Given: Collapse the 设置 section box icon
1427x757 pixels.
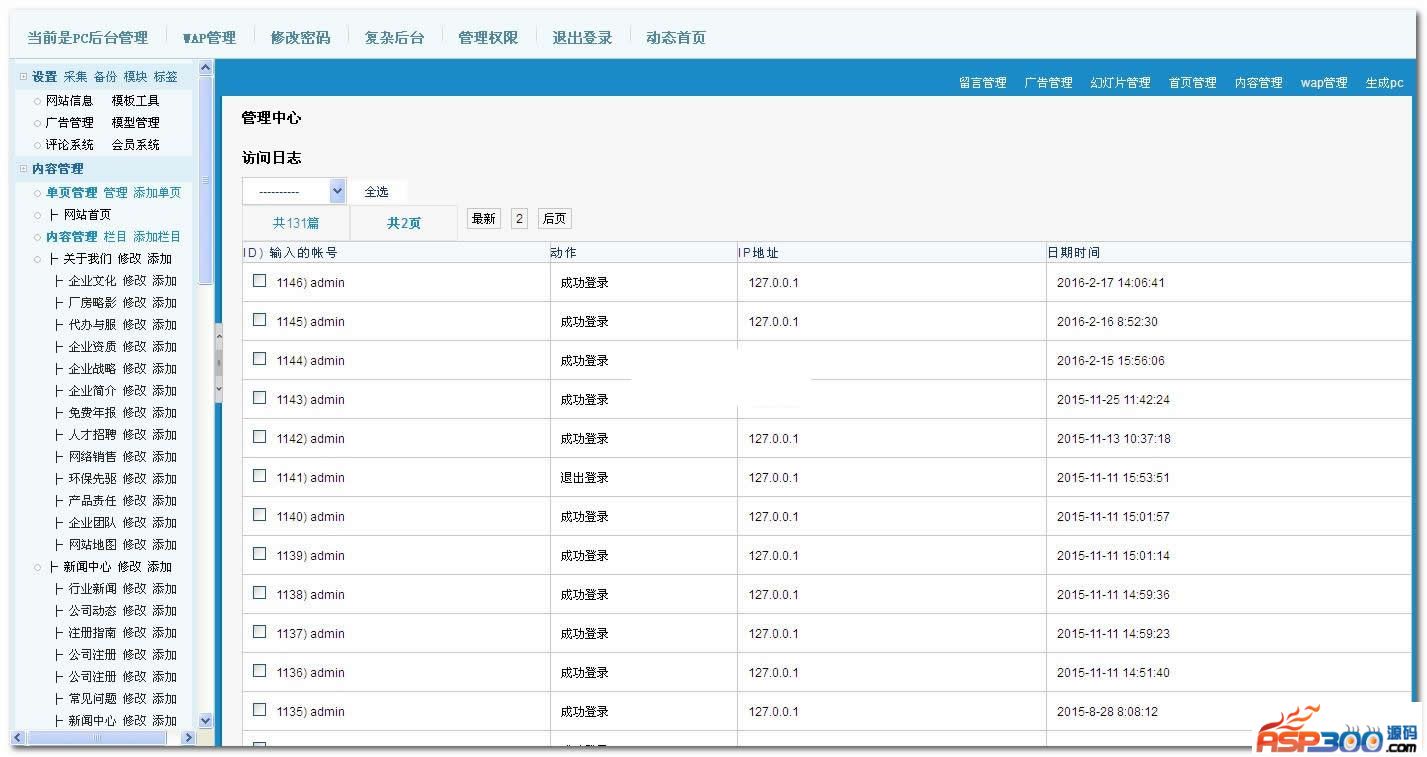Looking at the screenshot, I should point(24,77).
